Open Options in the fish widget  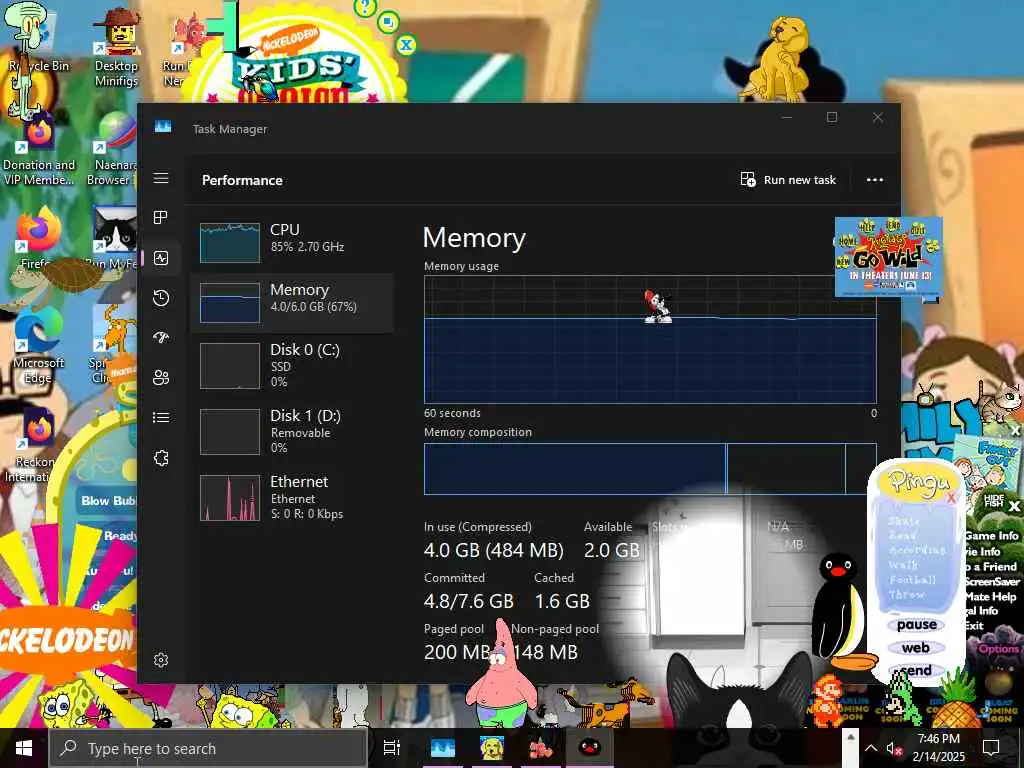pos(998,648)
